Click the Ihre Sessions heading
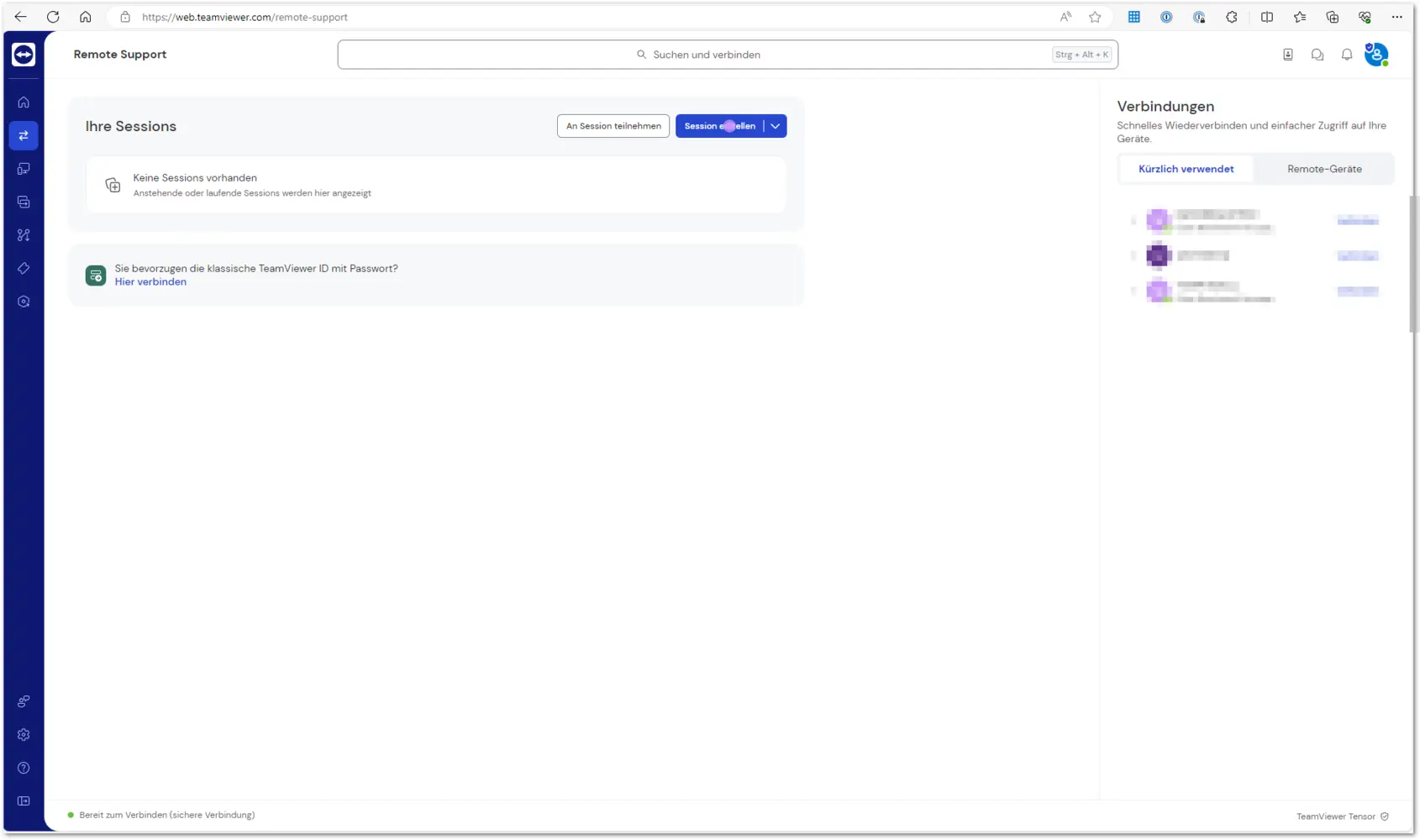The image size is (1420, 840). tap(131, 126)
